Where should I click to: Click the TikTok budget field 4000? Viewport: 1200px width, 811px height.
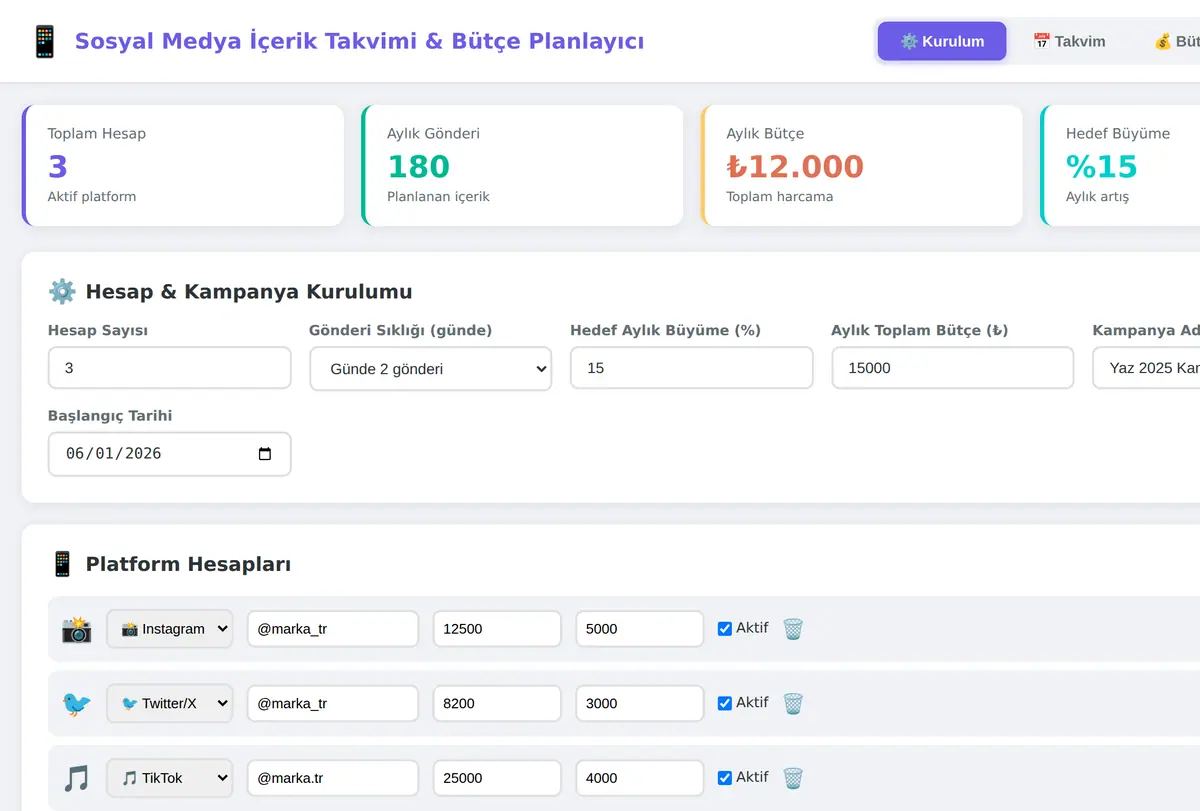pyautogui.click(x=640, y=778)
